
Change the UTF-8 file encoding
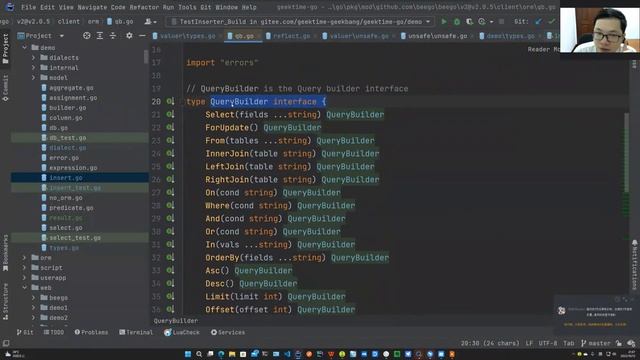[x=548, y=343]
